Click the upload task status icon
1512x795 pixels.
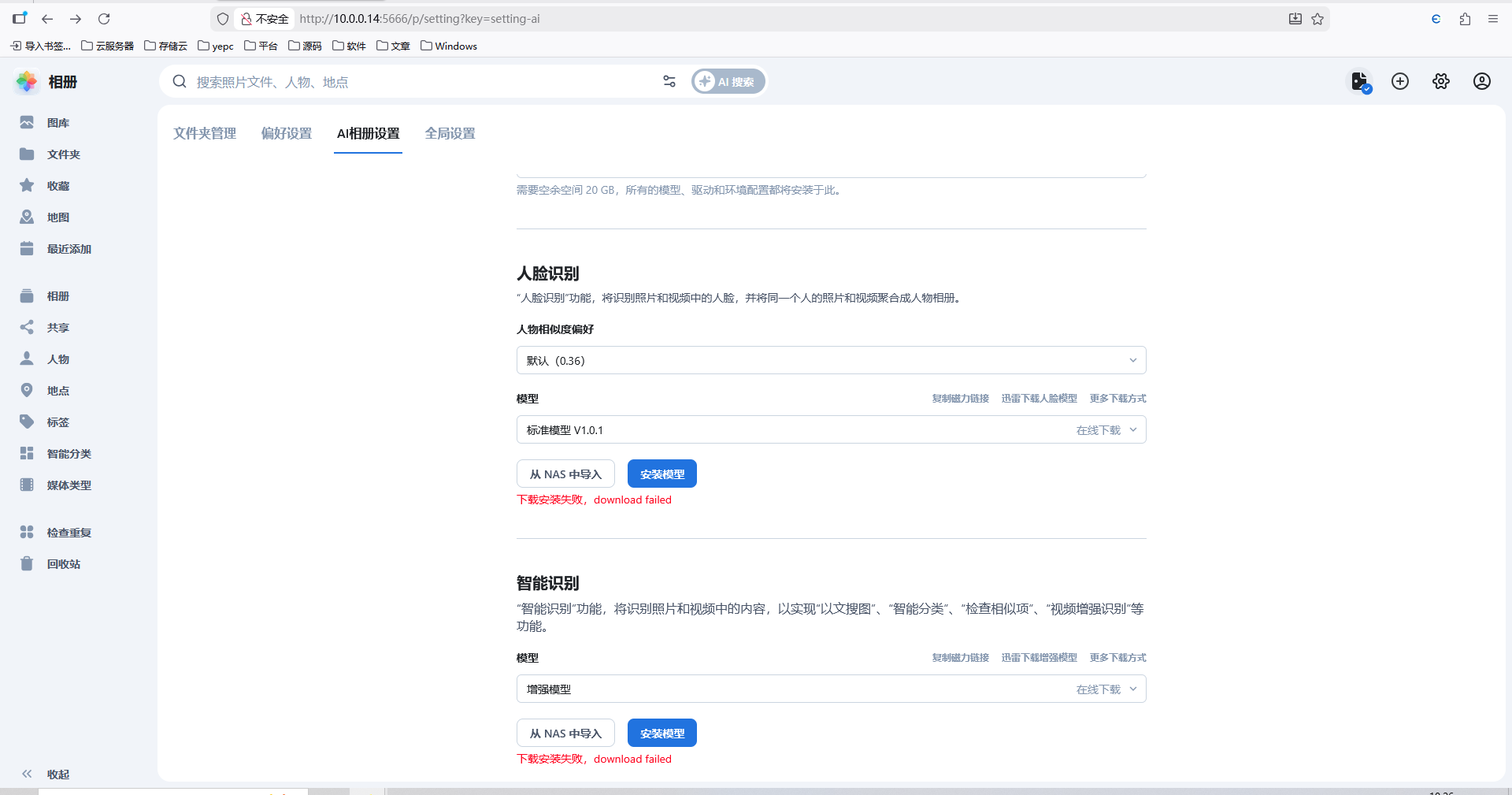tap(1359, 81)
